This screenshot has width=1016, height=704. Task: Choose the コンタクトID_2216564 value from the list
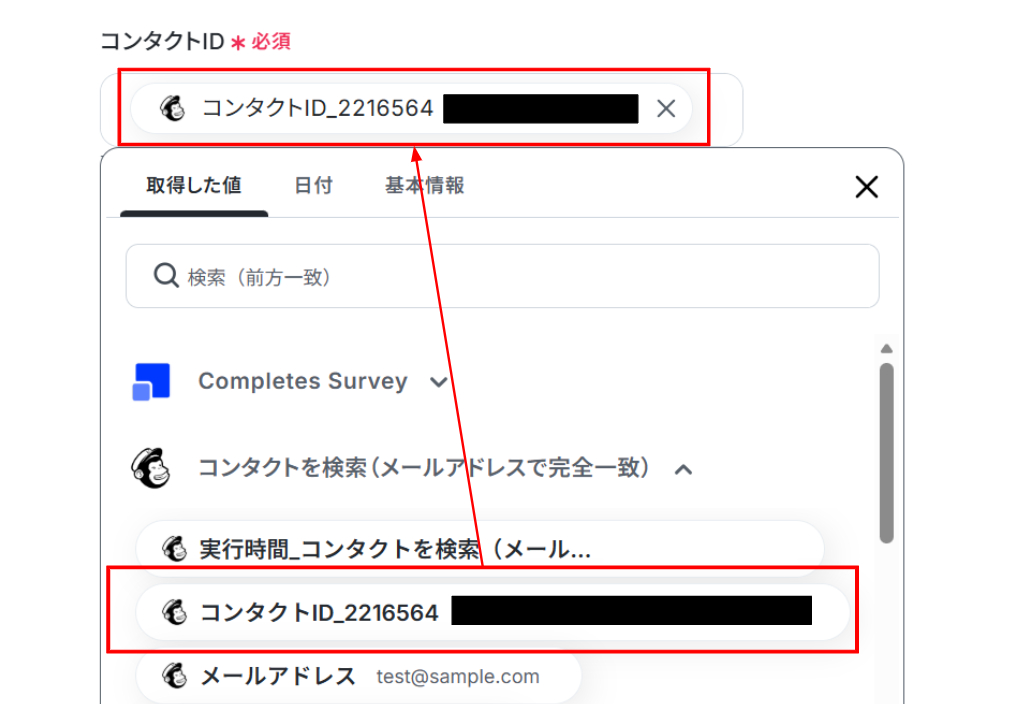tap(320, 613)
